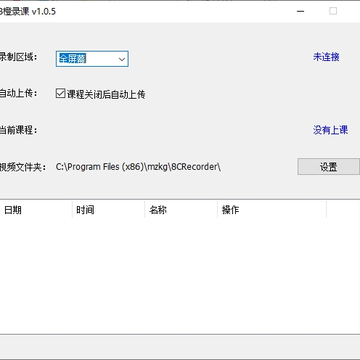This screenshot has height=360, width=360.
Task: Click the 录制区域 label
Action: coord(19,57)
